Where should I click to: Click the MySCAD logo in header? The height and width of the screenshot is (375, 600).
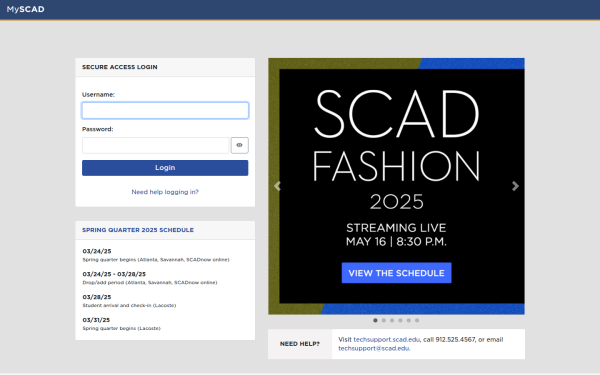pos(25,9)
